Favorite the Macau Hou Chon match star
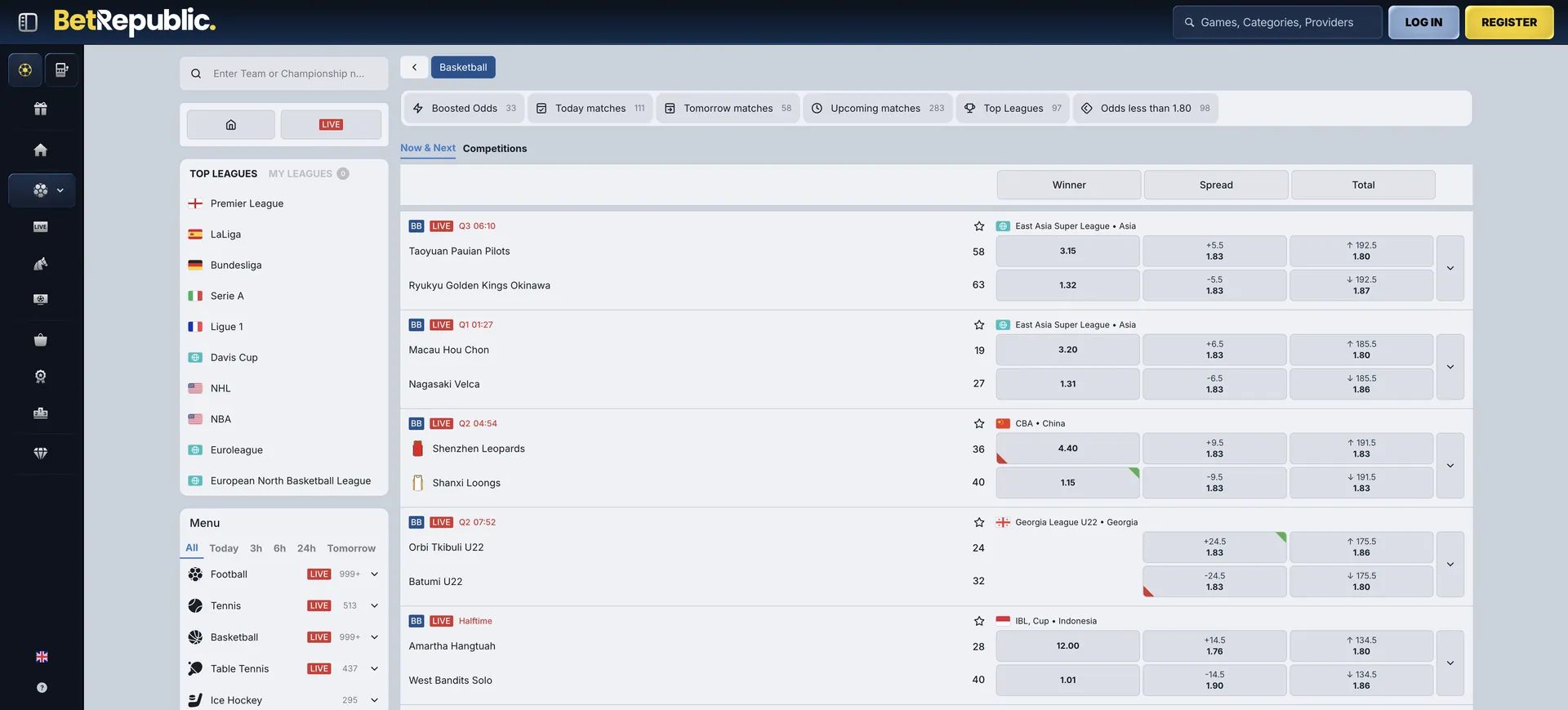Viewport: 1568px width, 710px height. click(x=979, y=325)
